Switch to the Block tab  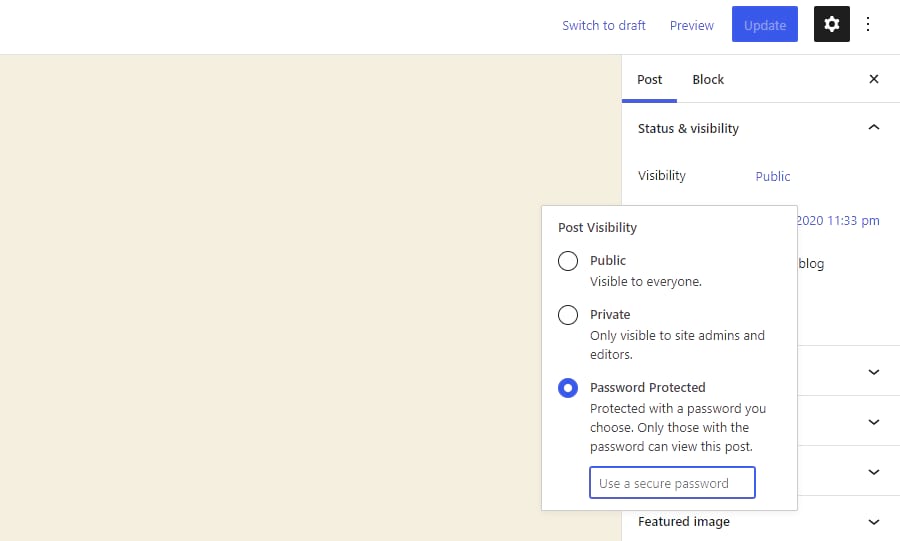708,79
